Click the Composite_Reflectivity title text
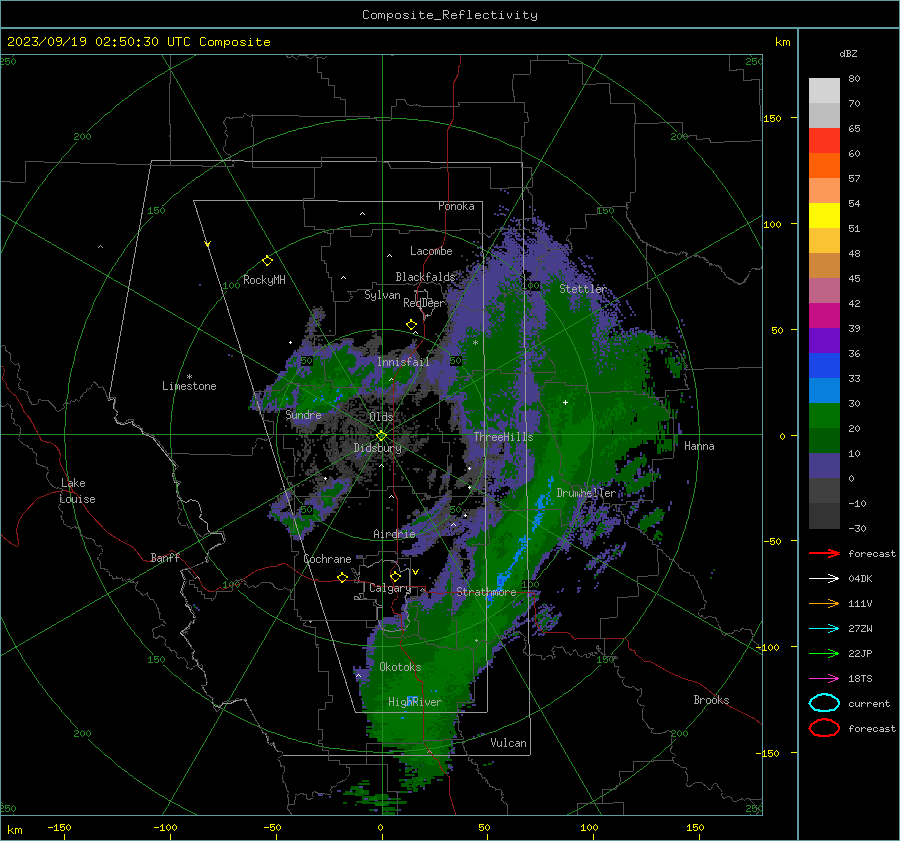Screen dimensions: 900x841 point(449,15)
